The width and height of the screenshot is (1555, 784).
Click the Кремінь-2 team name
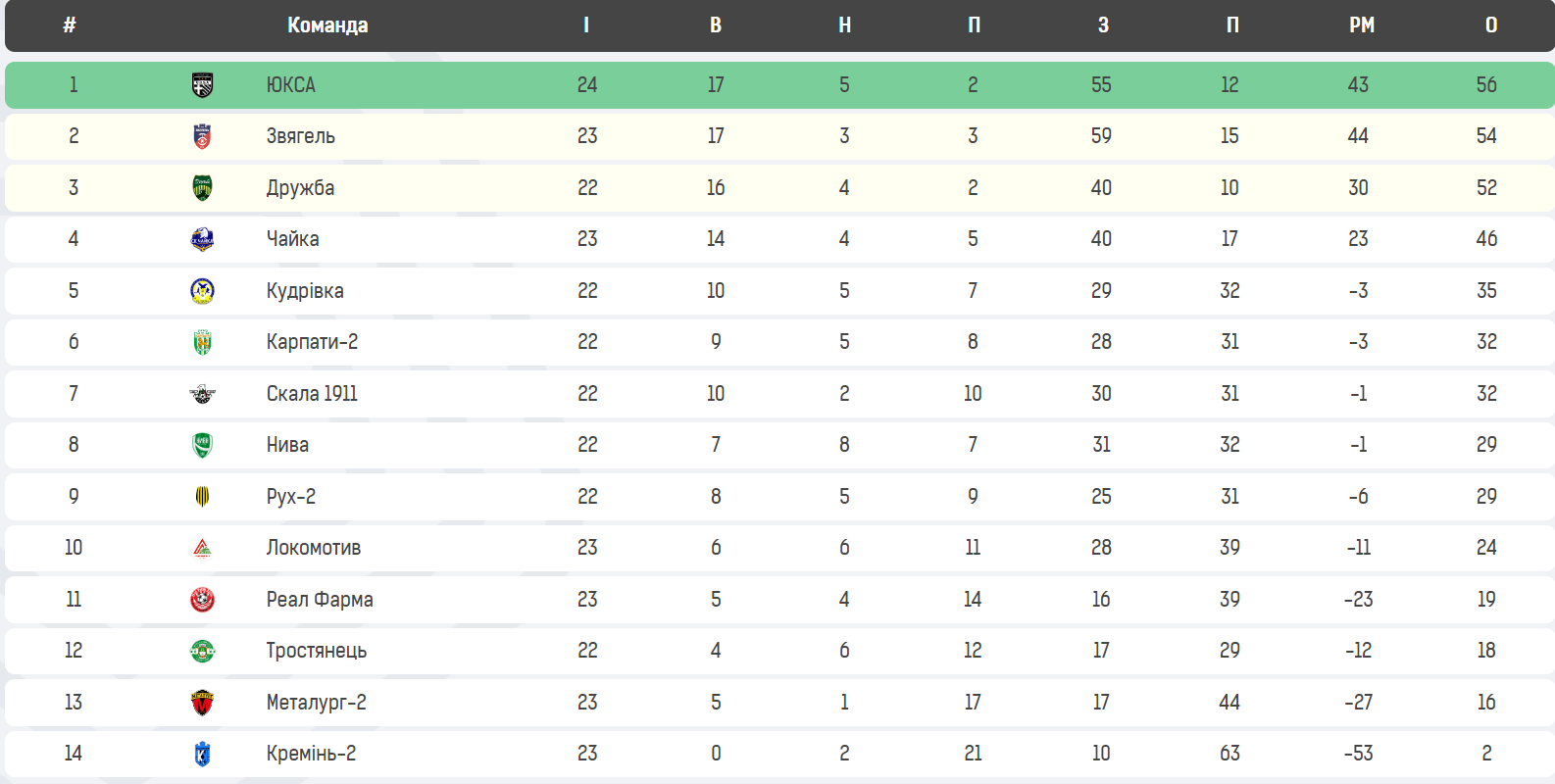coord(312,754)
